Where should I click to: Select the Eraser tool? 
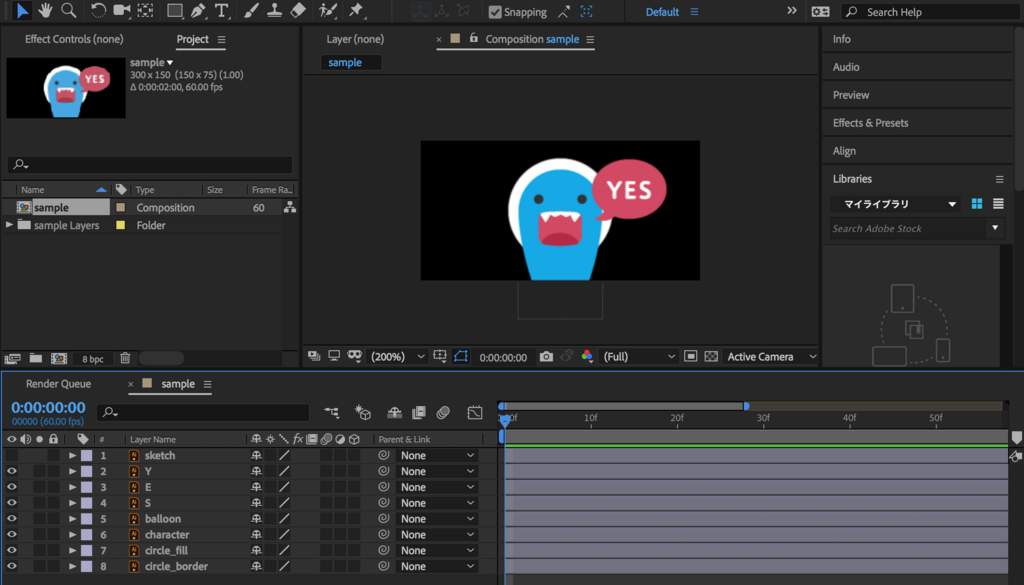pyautogui.click(x=298, y=10)
